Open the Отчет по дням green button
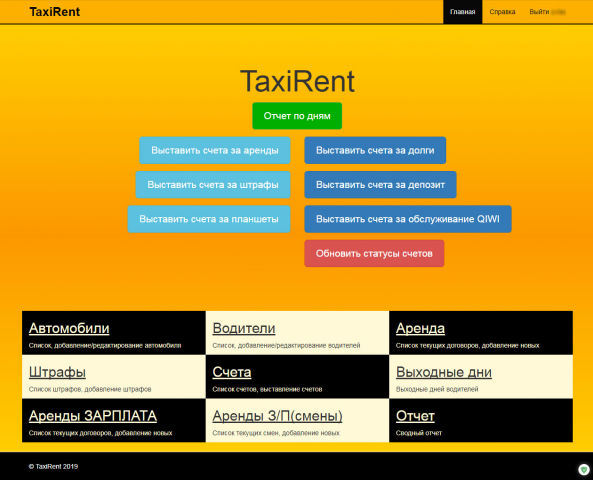This screenshot has height=480, width=593. (297, 116)
